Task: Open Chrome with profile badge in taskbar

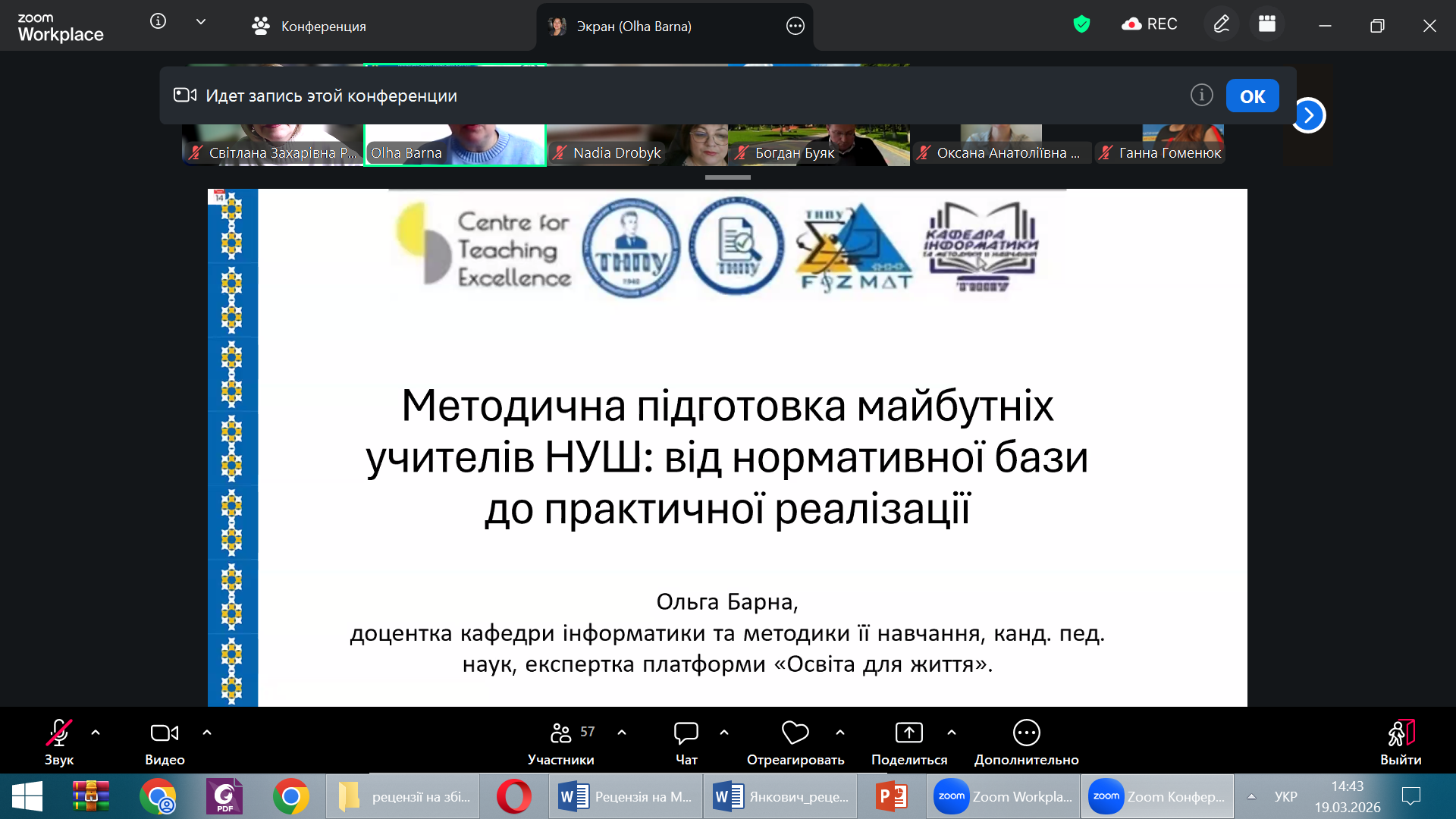Action: [158, 796]
